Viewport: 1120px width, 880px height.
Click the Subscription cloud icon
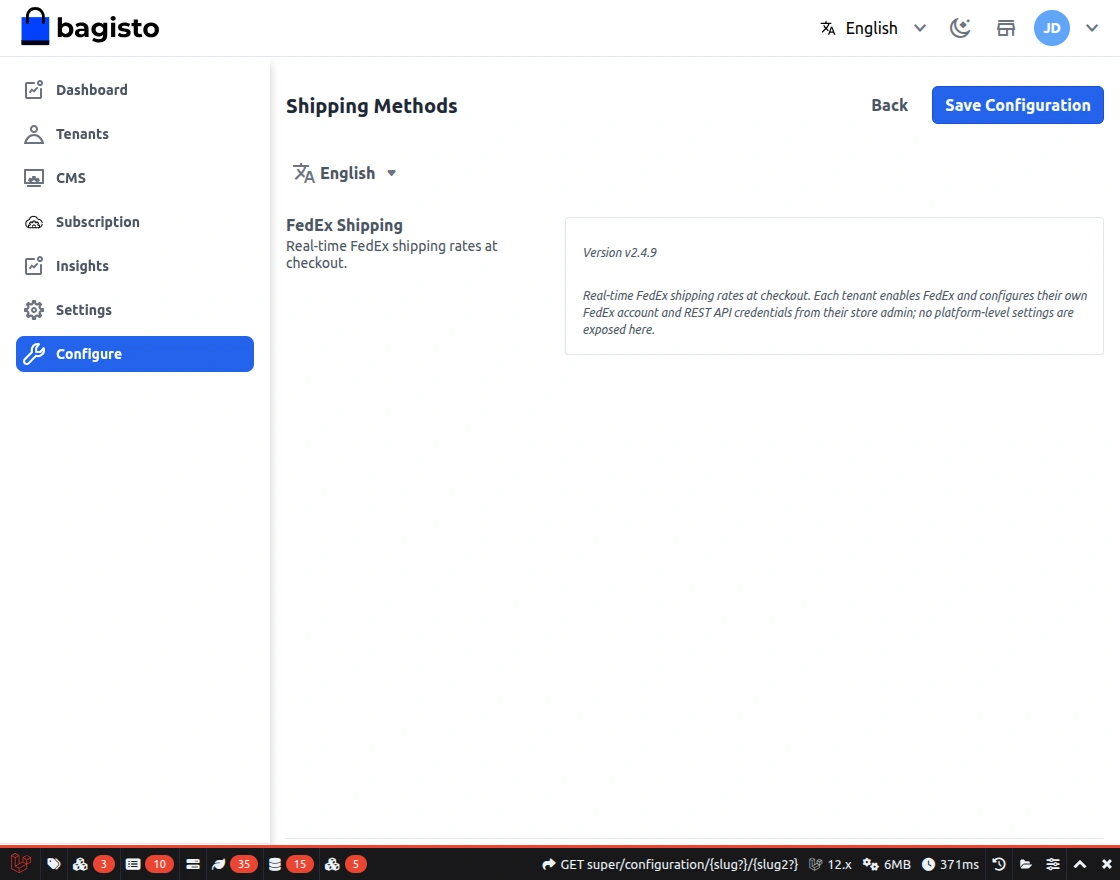coord(34,222)
